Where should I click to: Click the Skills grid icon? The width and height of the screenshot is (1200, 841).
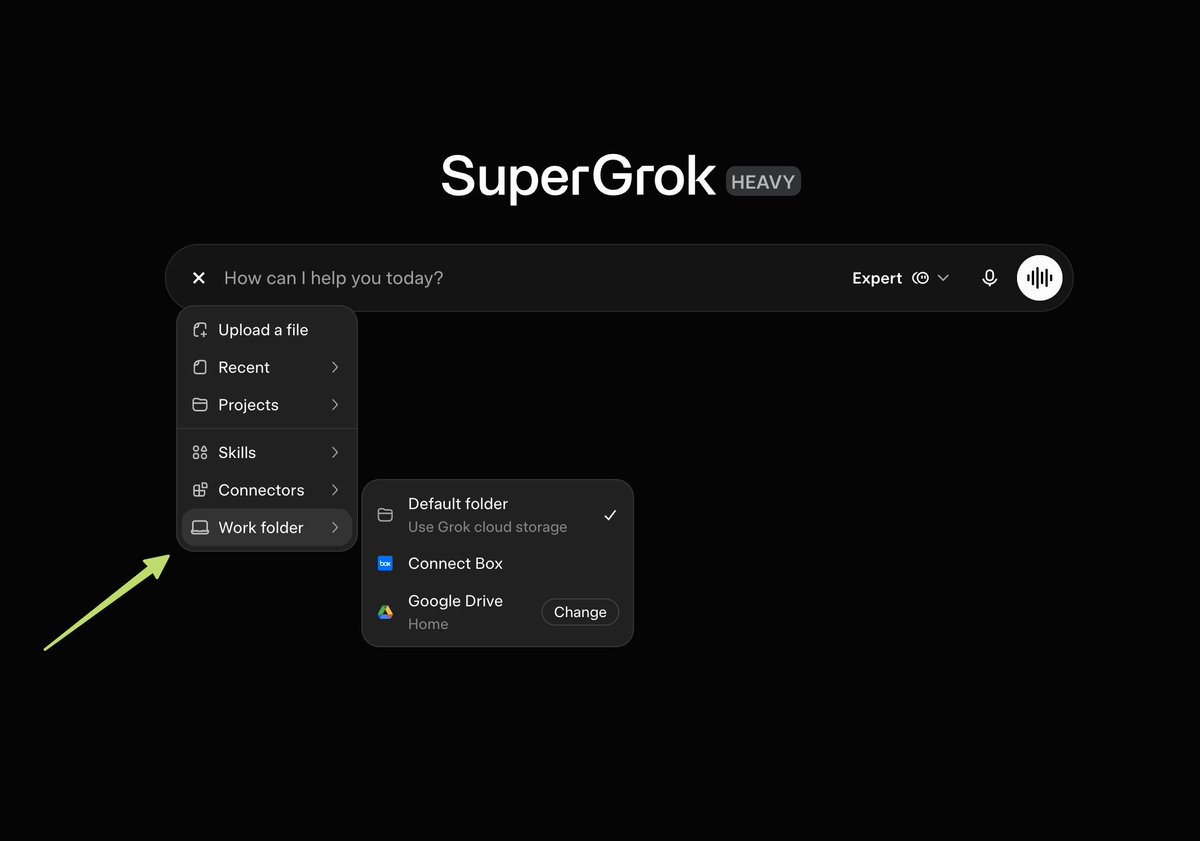200,452
